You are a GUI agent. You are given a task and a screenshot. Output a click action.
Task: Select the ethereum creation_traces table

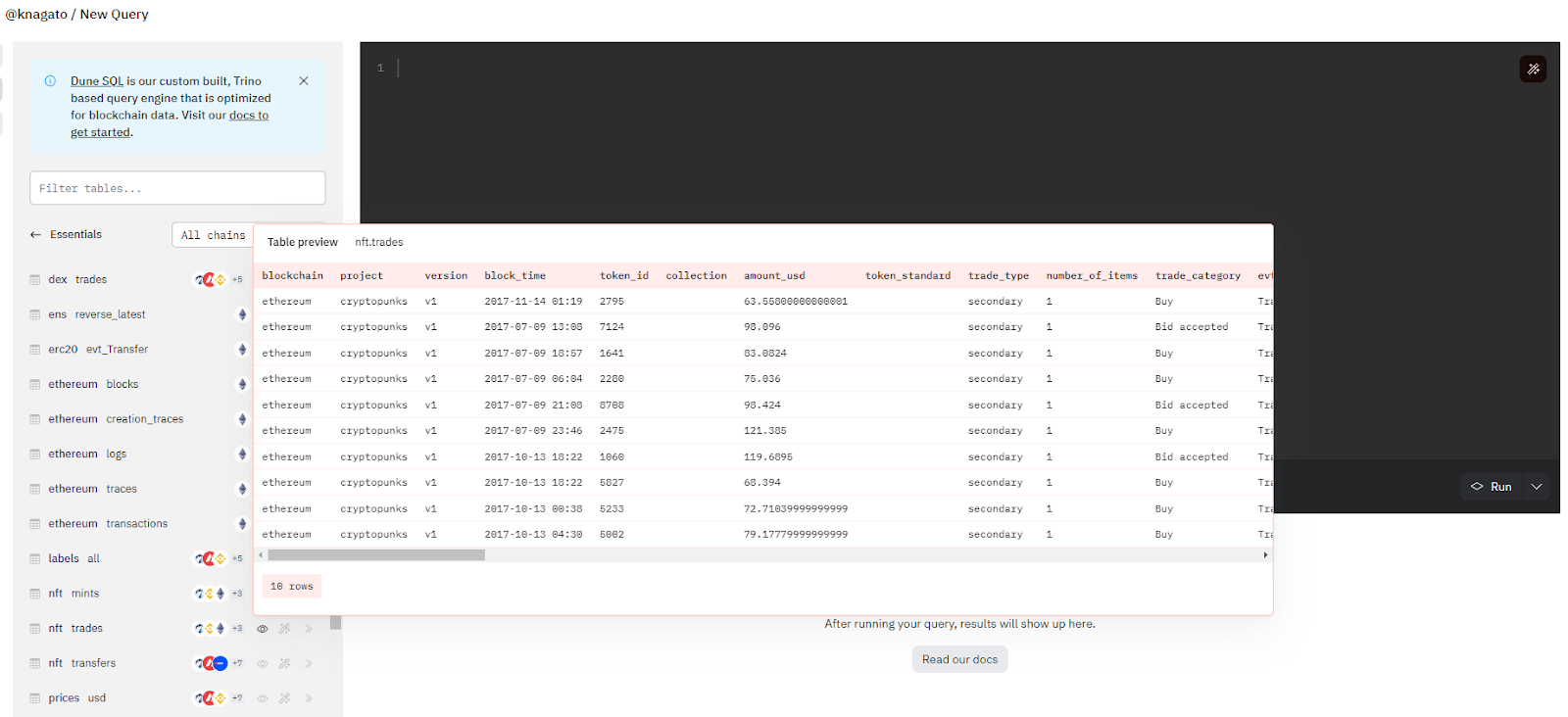tap(116, 419)
